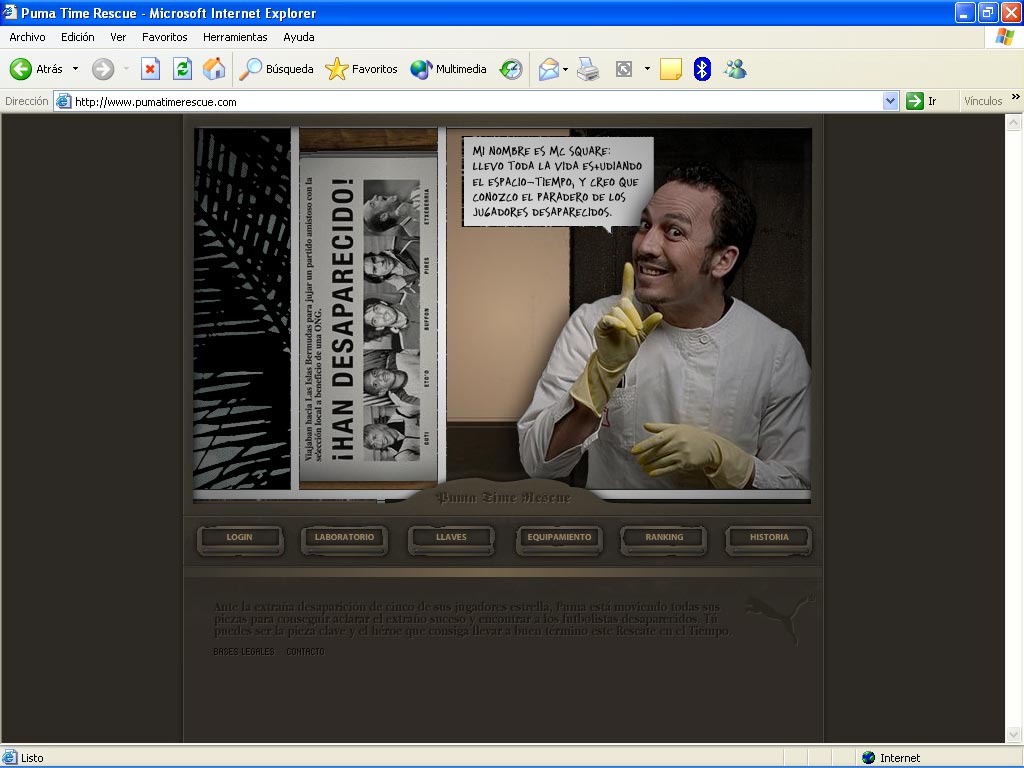Open the Mail envelope icon
The image size is (1024, 768).
(x=549, y=69)
